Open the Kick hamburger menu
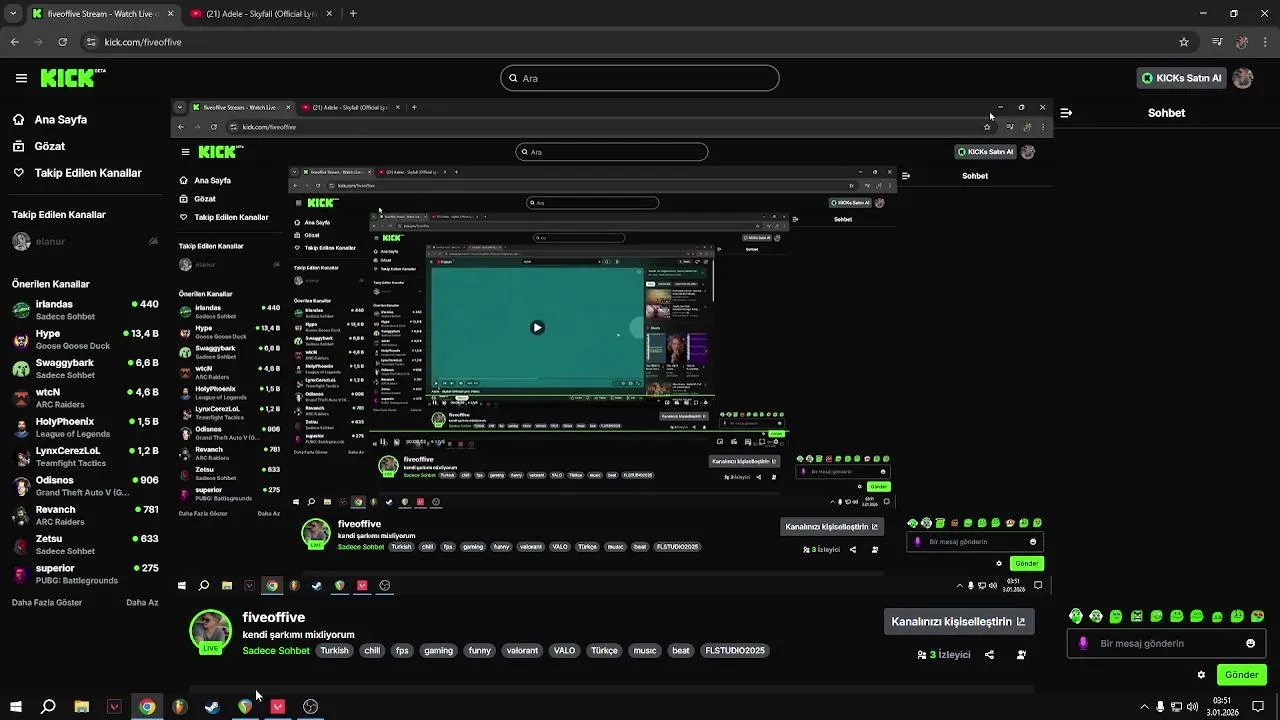Image resolution: width=1280 pixels, height=720 pixels. [21, 78]
